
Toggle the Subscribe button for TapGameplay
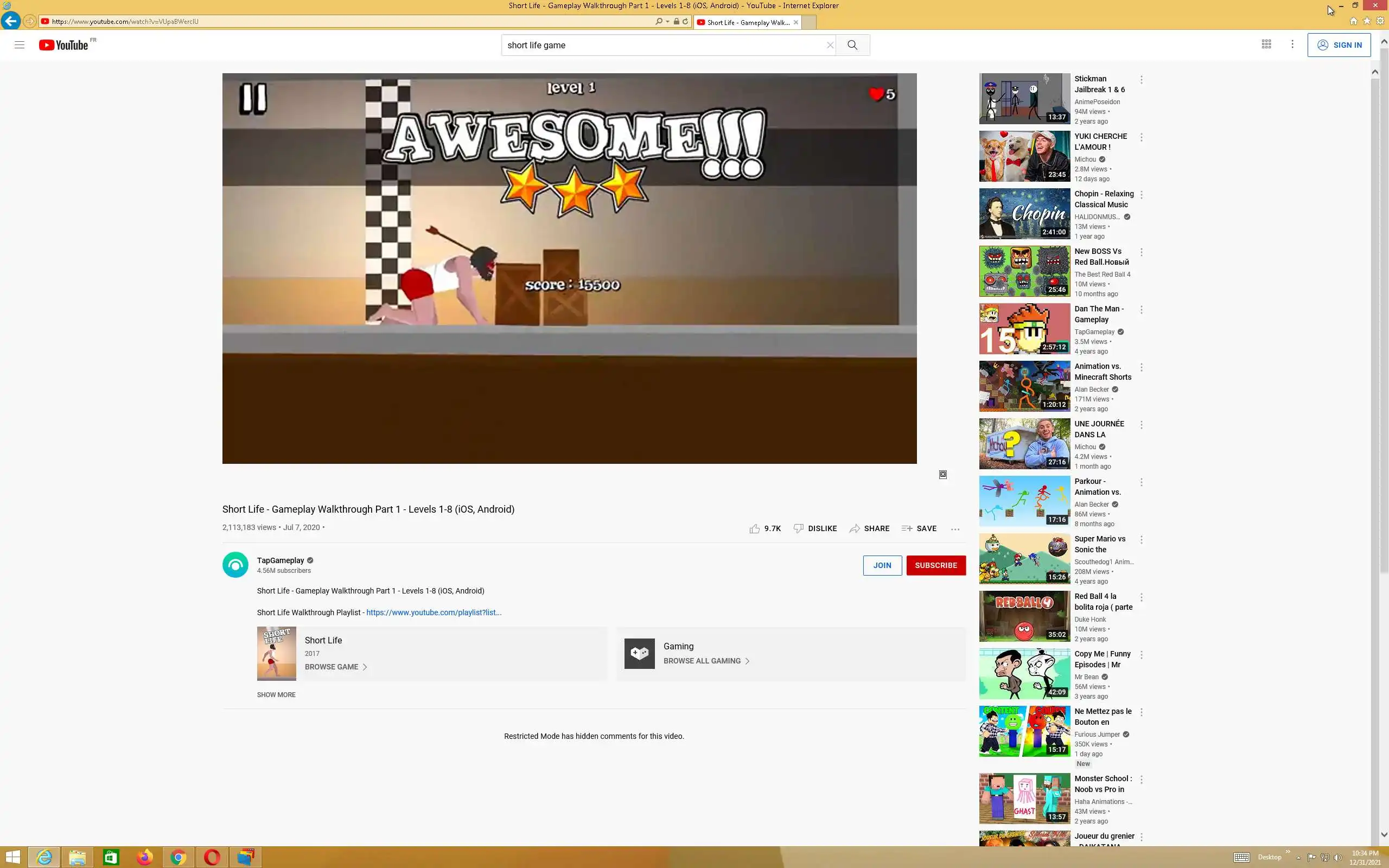click(x=935, y=565)
